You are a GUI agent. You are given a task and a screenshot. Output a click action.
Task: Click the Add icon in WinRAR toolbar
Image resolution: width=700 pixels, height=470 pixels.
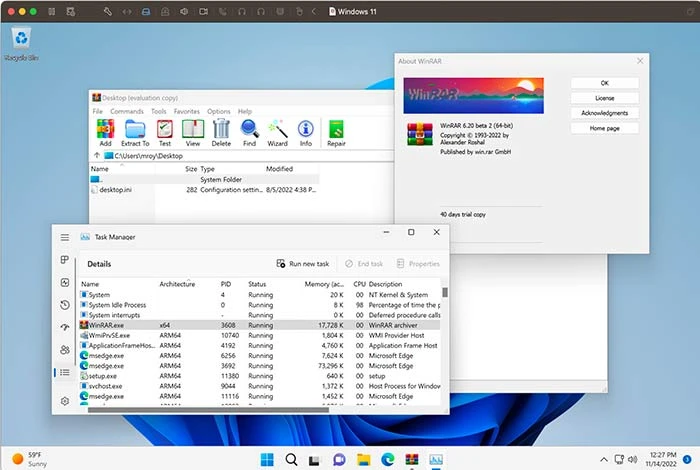(x=105, y=133)
